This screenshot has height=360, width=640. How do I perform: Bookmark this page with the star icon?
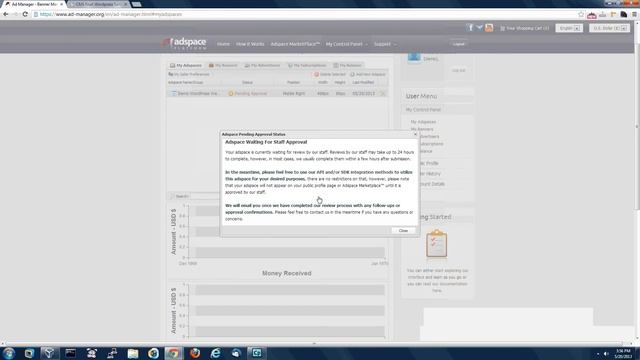(x=581, y=14)
